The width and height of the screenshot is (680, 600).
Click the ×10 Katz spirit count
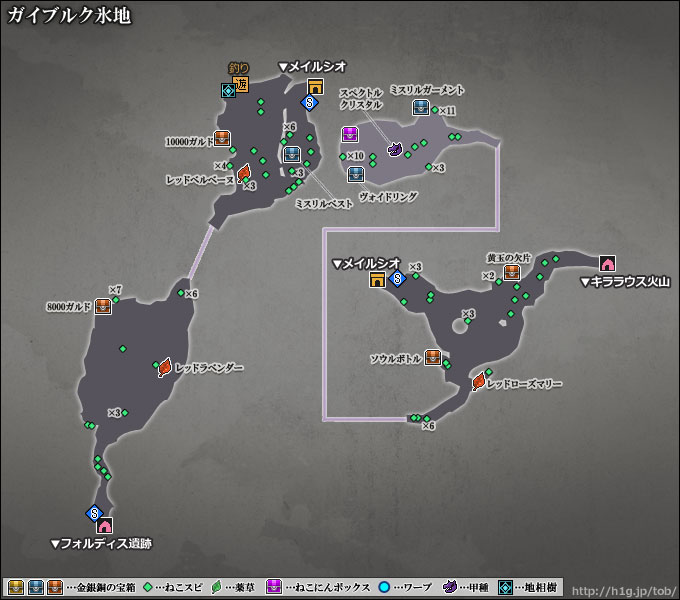coord(355,156)
